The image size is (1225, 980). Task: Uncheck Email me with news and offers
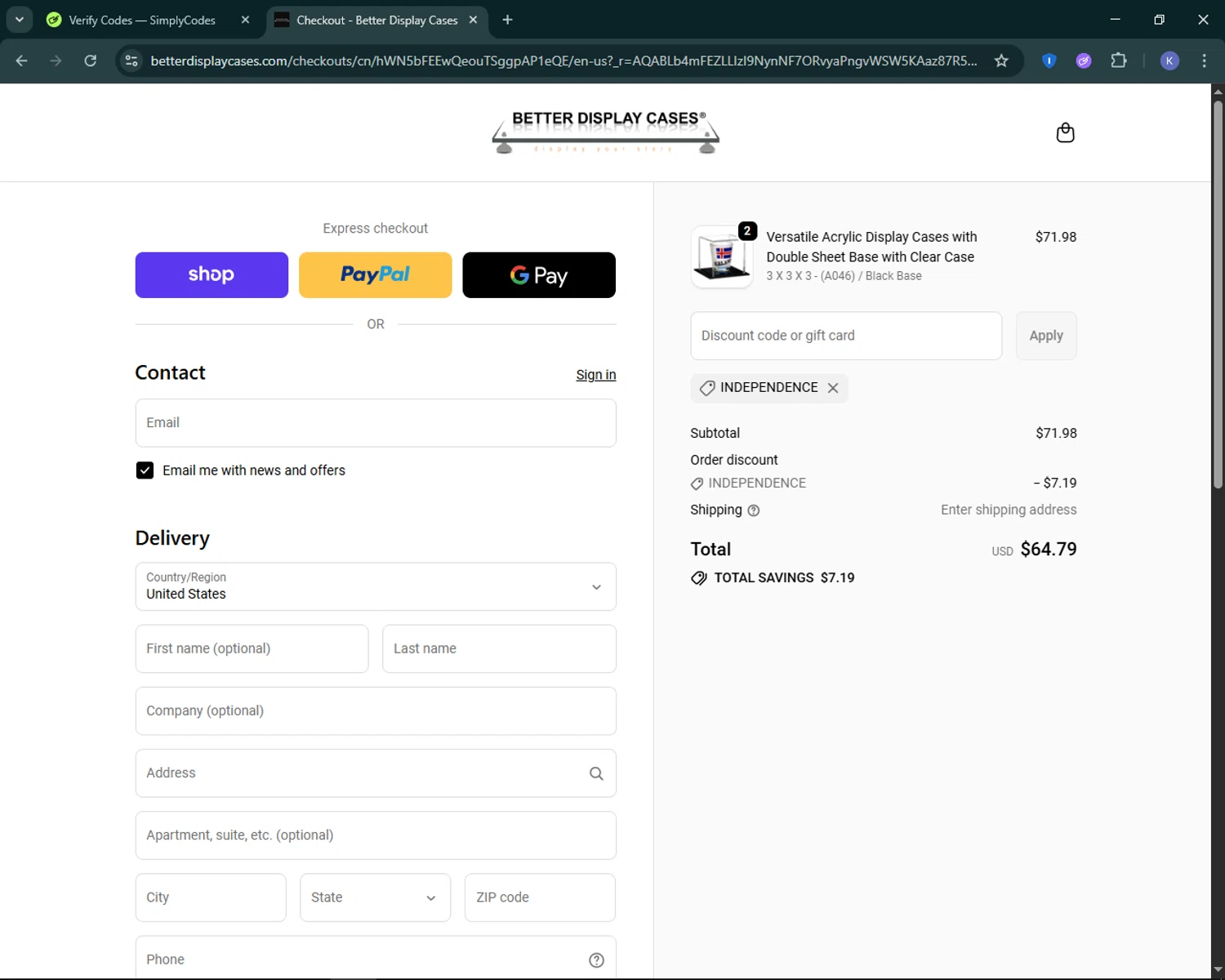coord(145,470)
